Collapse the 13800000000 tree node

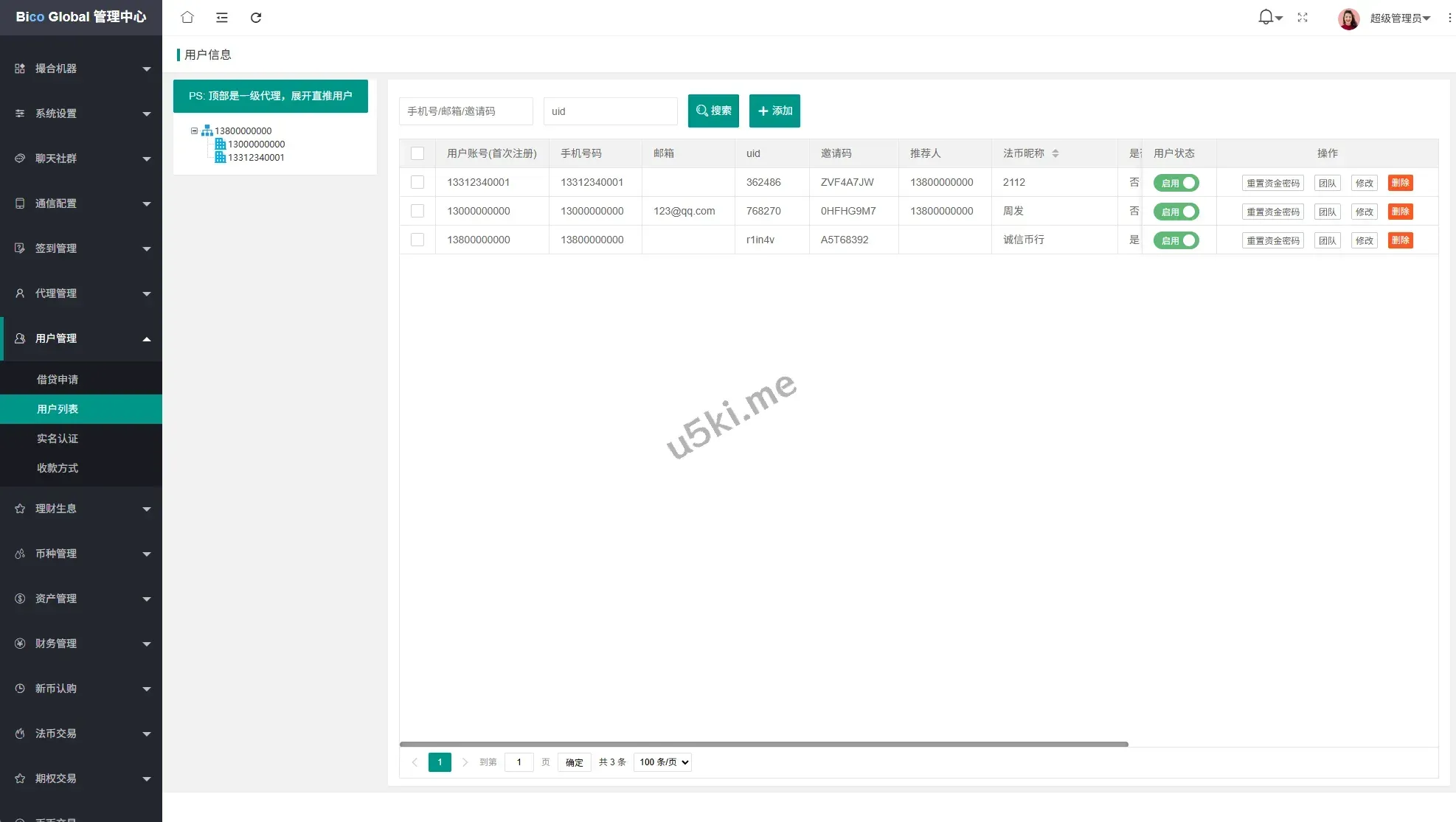195,130
